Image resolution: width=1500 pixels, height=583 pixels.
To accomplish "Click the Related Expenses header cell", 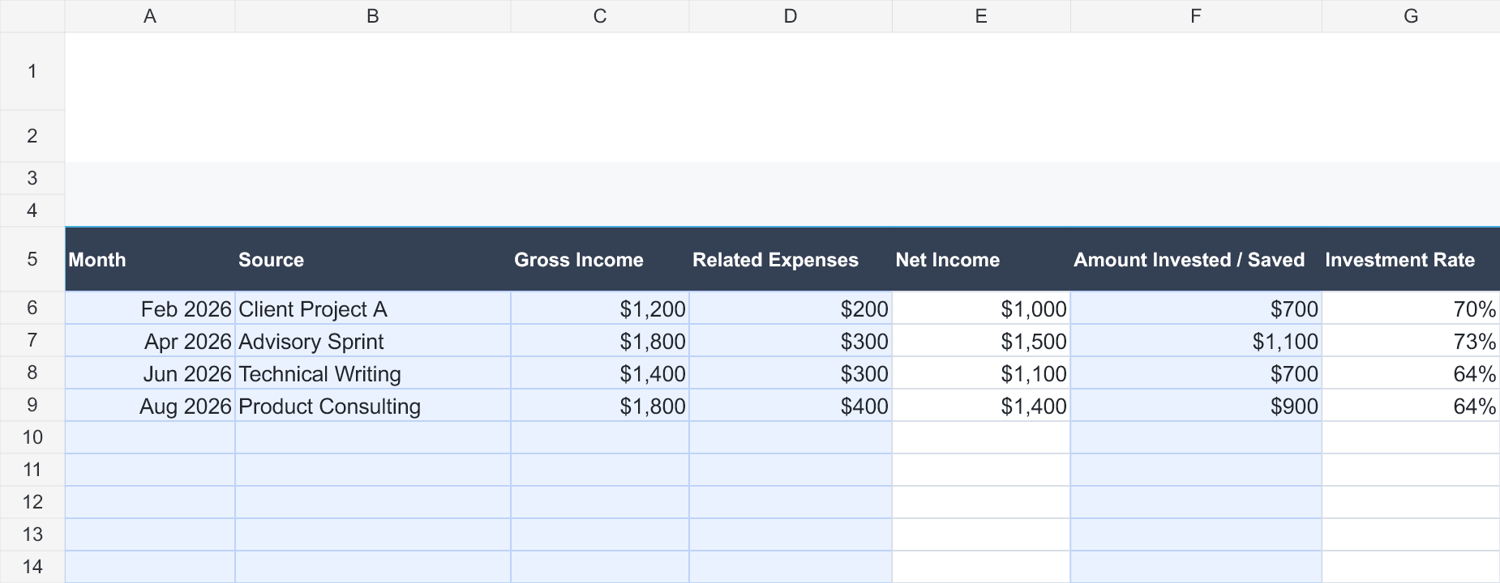I will (790, 259).
